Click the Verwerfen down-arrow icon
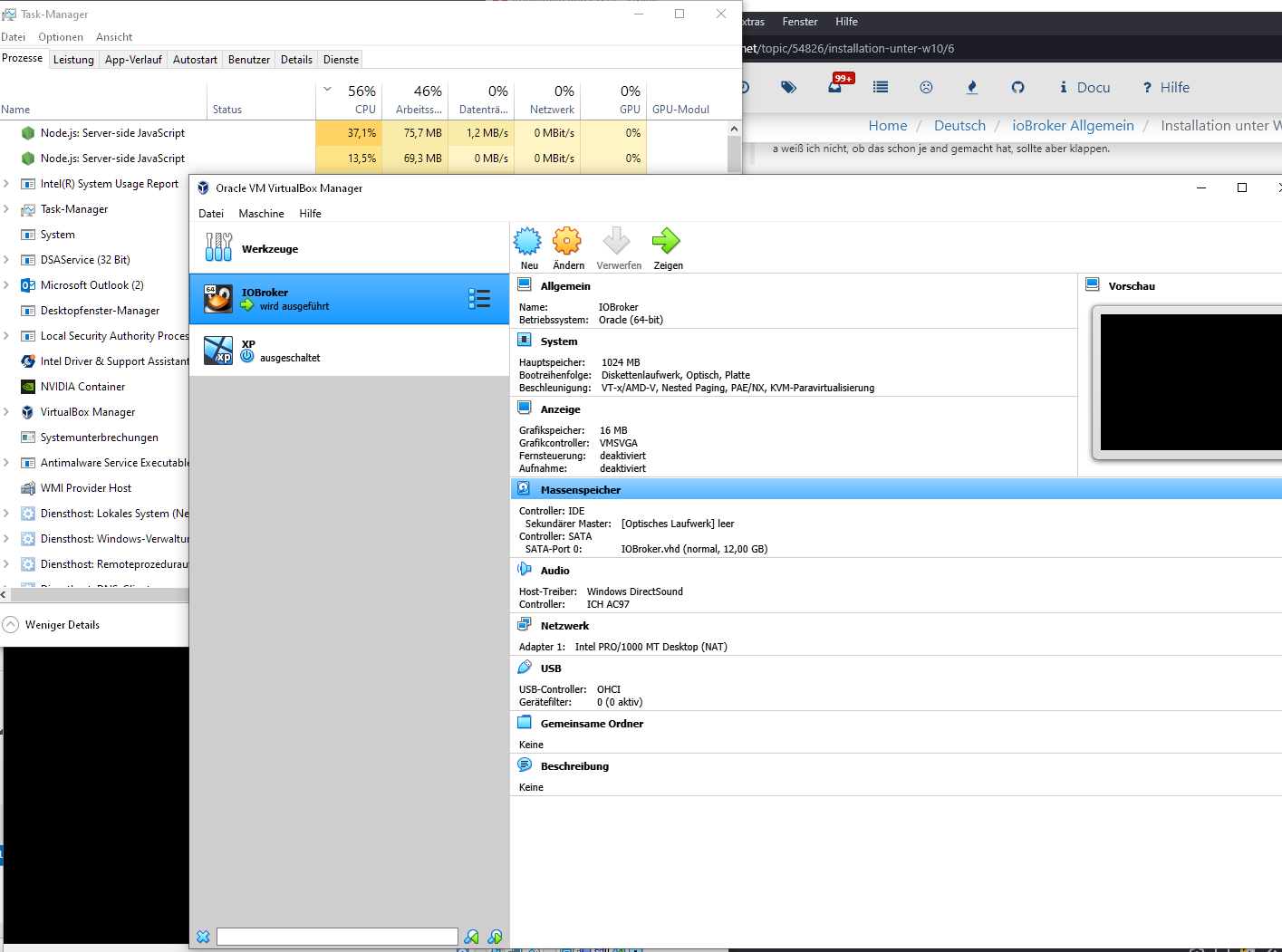Viewport: 1282px width, 952px height. pyautogui.click(x=617, y=241)
